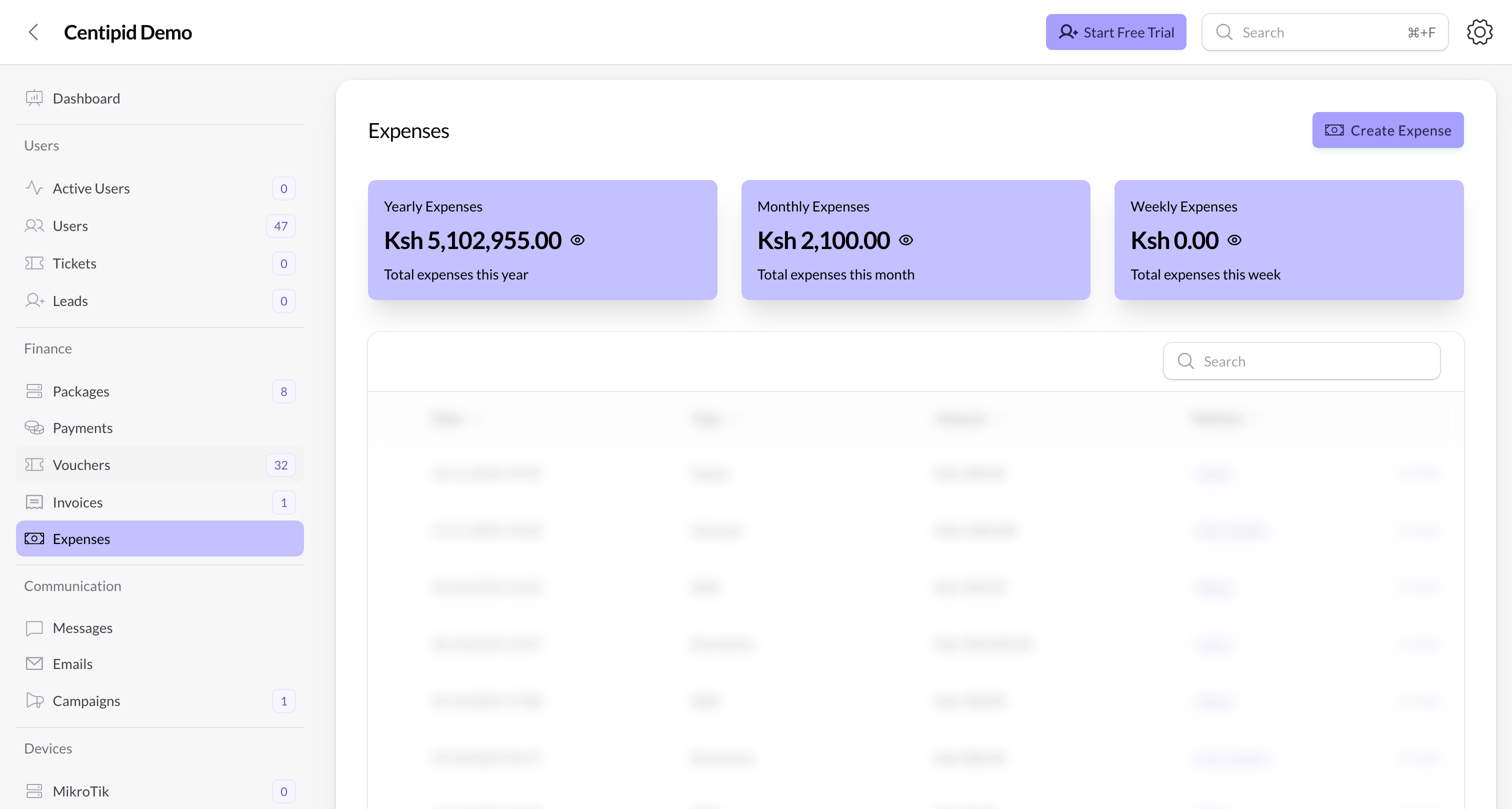Click the Vouchers ticket icon
The image size is (1512, 809).
click(33, 464)
